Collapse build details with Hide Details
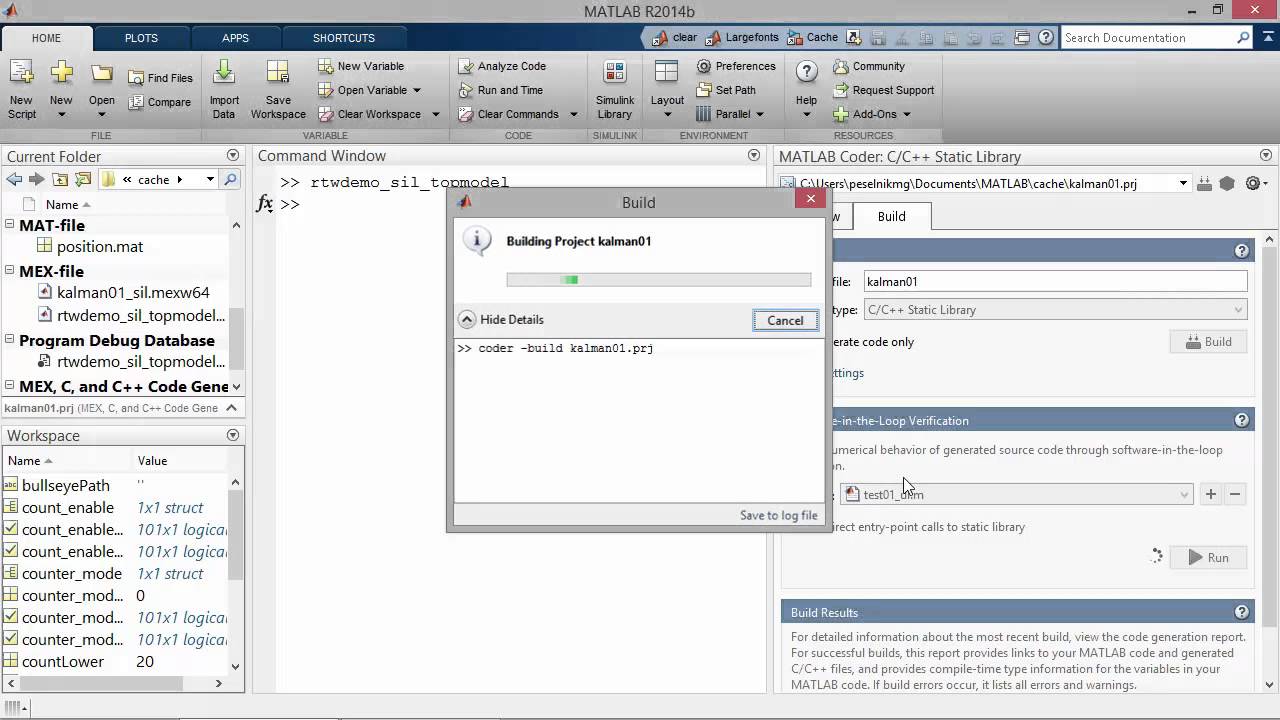The height and width of the screenshot is (720, 1280). (502, 320)
